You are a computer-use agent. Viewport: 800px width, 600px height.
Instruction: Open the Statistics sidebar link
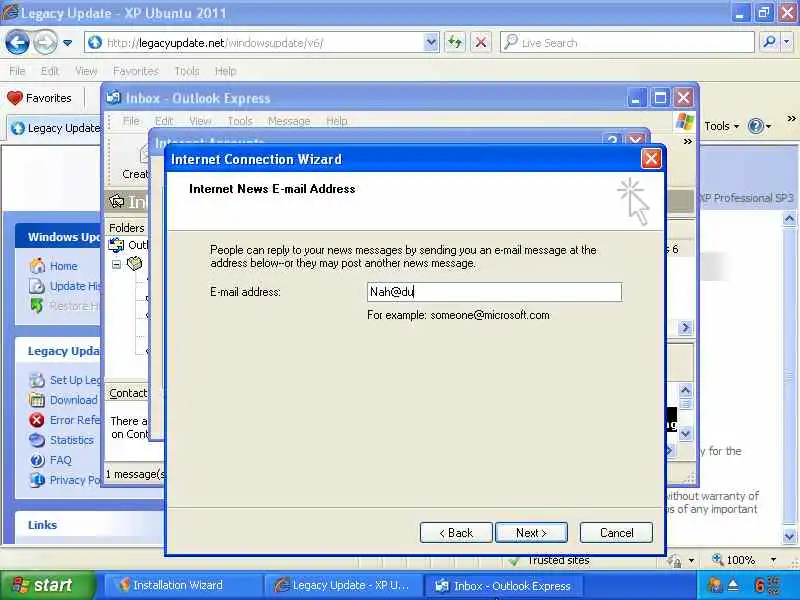tap(72, 440)
